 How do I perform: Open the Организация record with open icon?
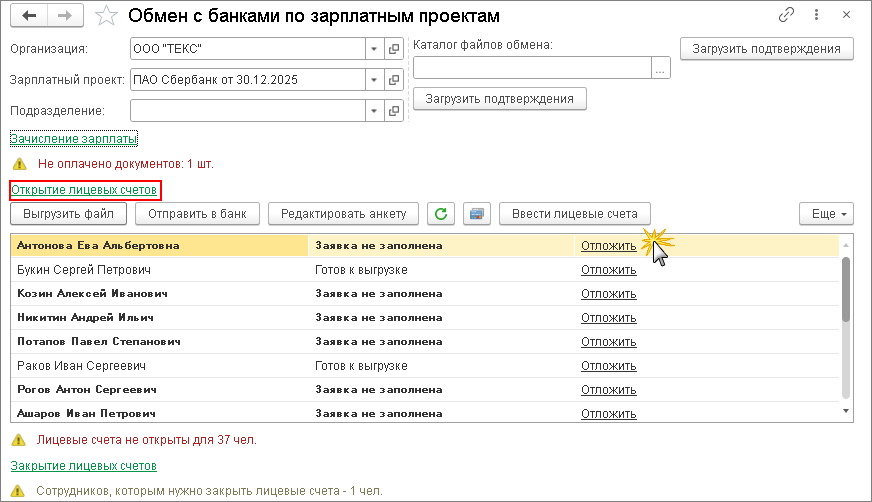pyautogui.click(x=394, y=48)
